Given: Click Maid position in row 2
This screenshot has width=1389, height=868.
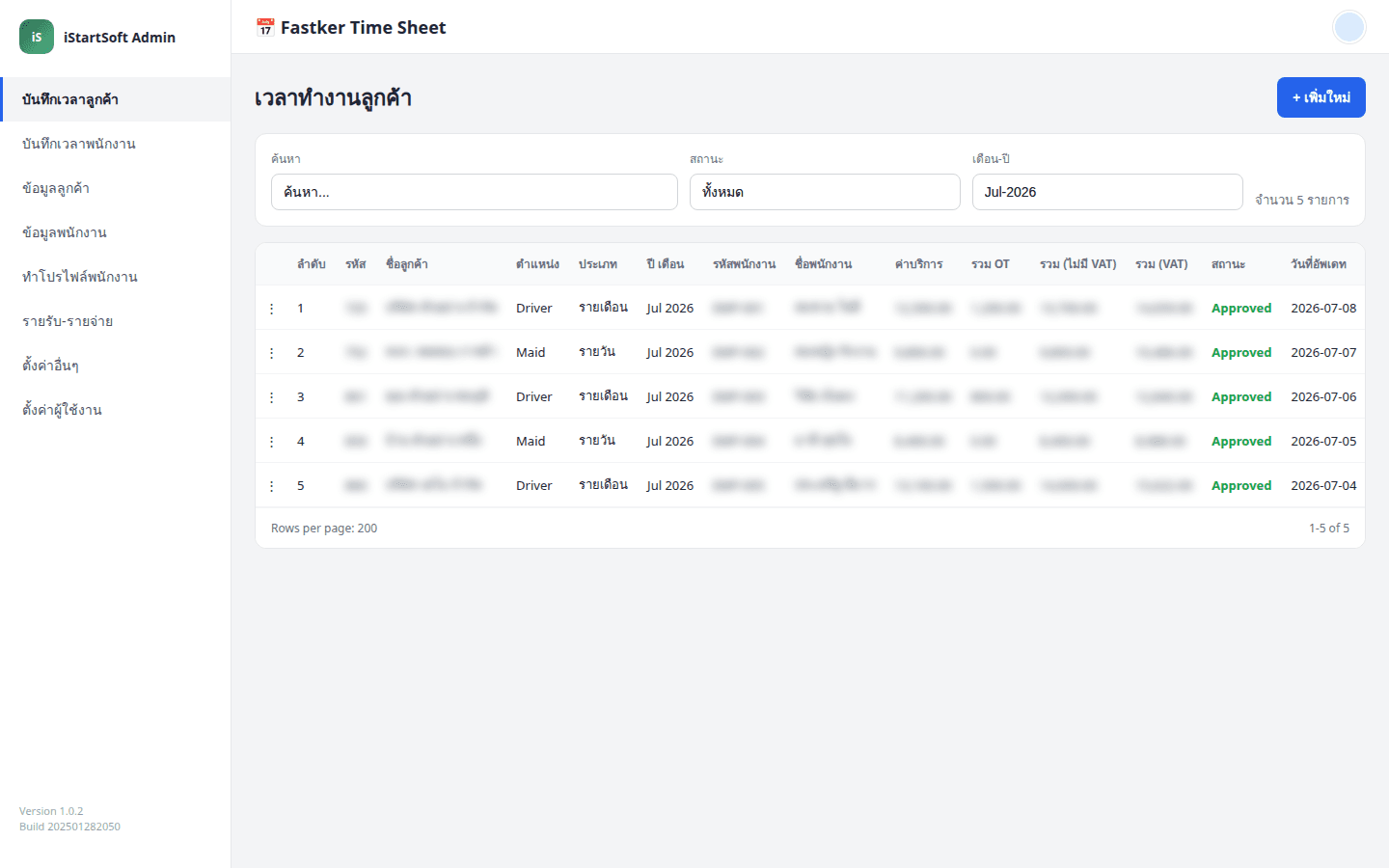Looking at the screenshot, I should click(531, 353).
